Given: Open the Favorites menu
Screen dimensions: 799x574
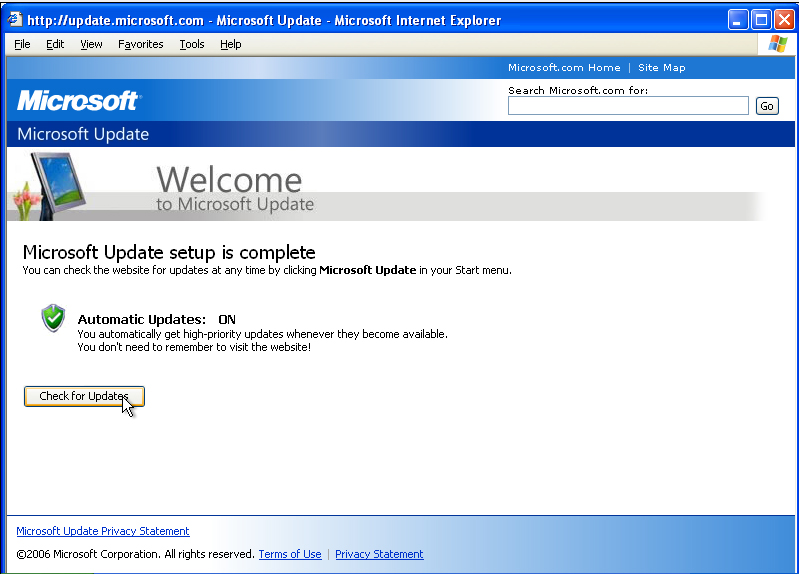Looking at the screenshot, I should click(141, 44).
